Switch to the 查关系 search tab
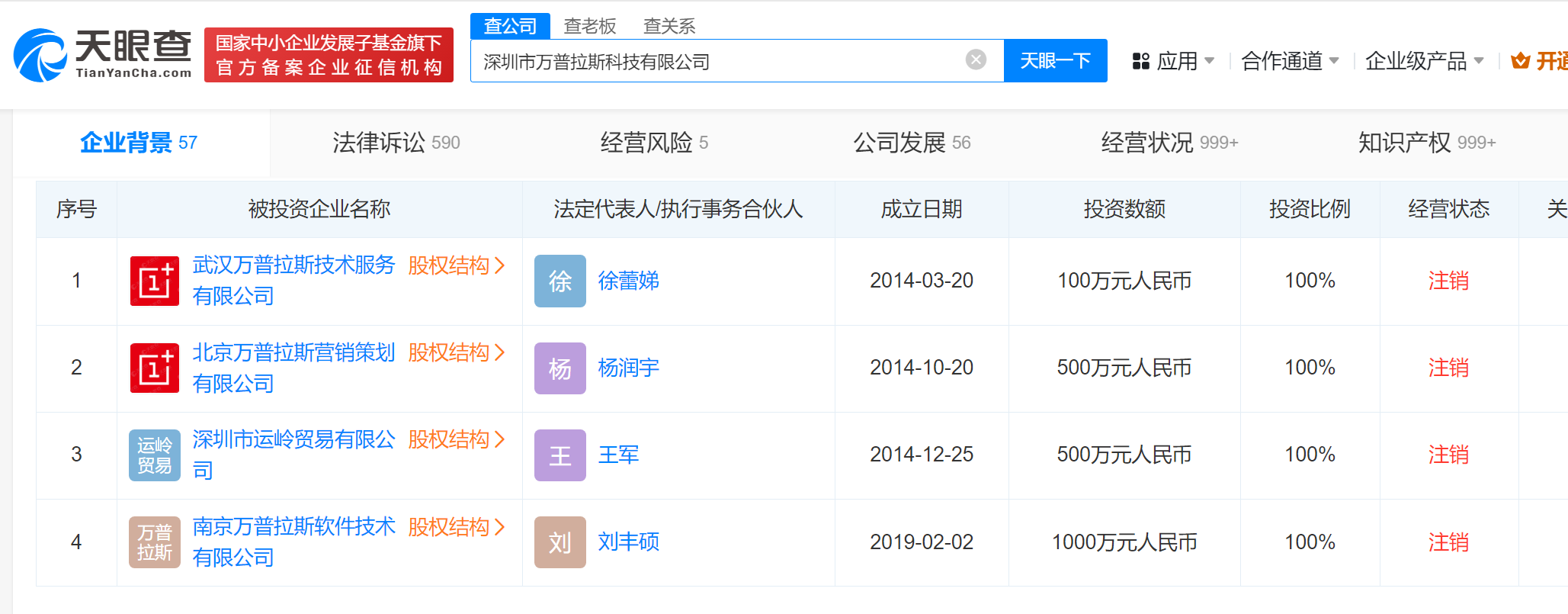 tap(669, 26)
